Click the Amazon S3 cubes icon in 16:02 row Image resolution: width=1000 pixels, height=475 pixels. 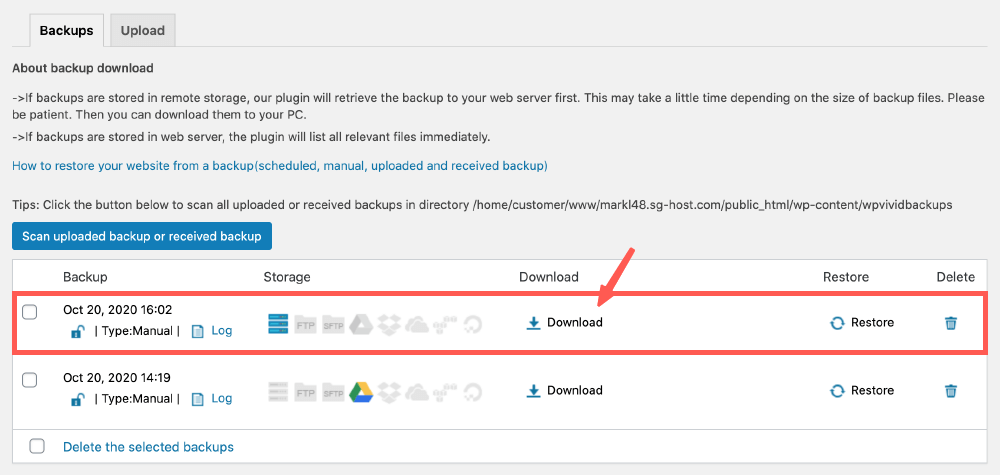[444, 324]
